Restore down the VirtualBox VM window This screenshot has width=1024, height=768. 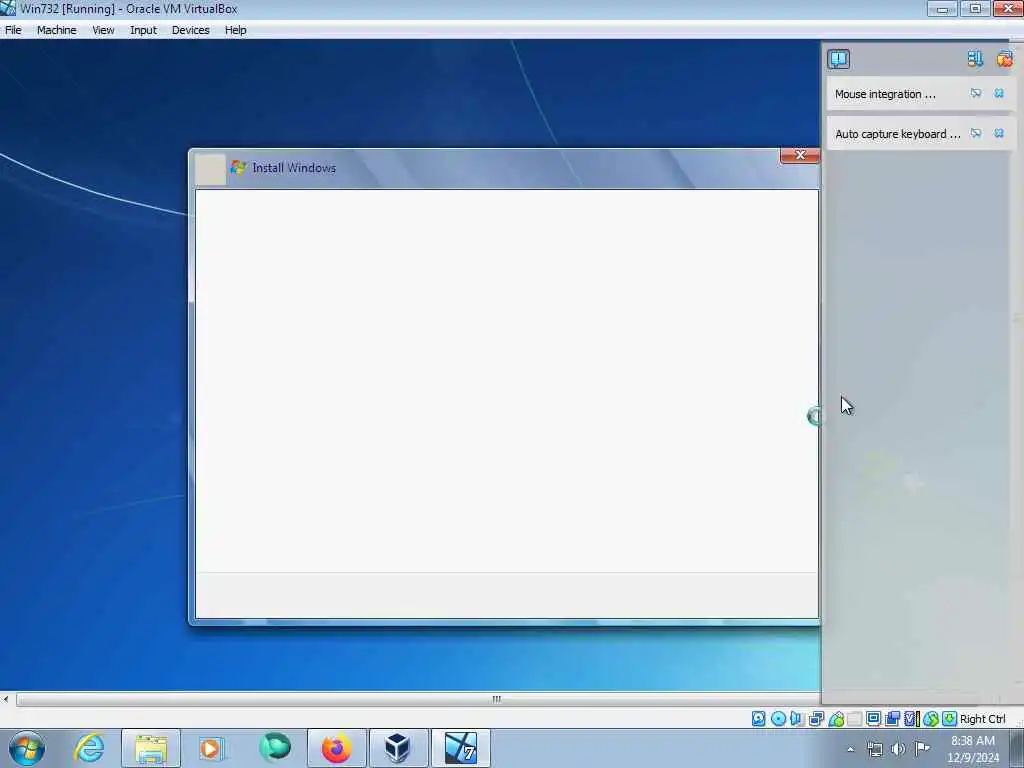[975, 8]
